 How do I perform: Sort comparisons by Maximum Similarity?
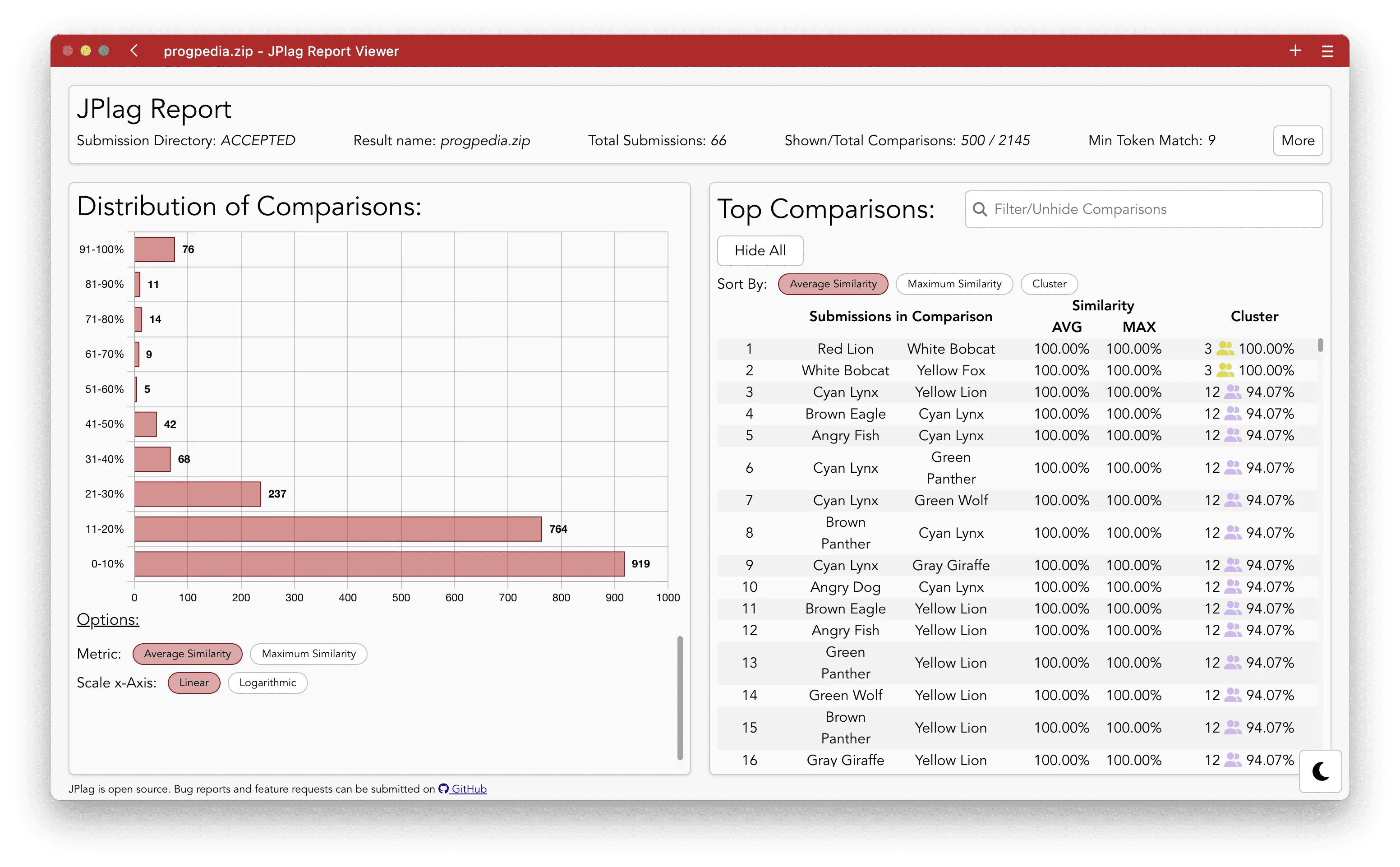pos(954,284)
